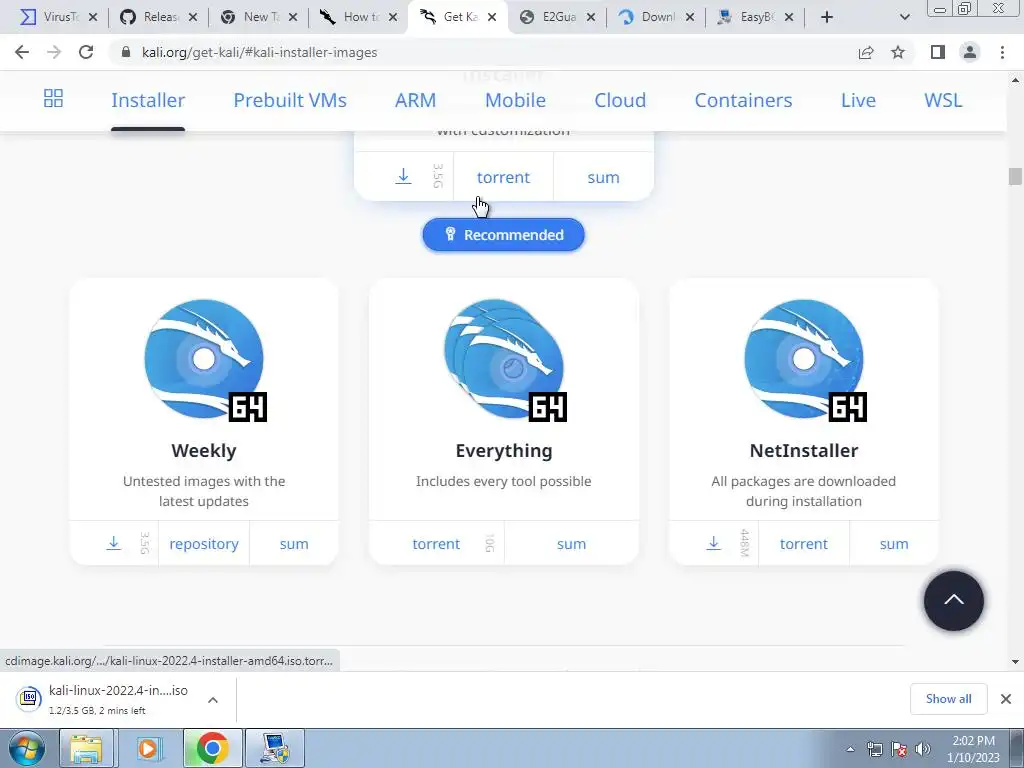Open Windows Media Player from taskbar
The width and height of the screenshot is (1024, 768).
[x=148, y=748]
